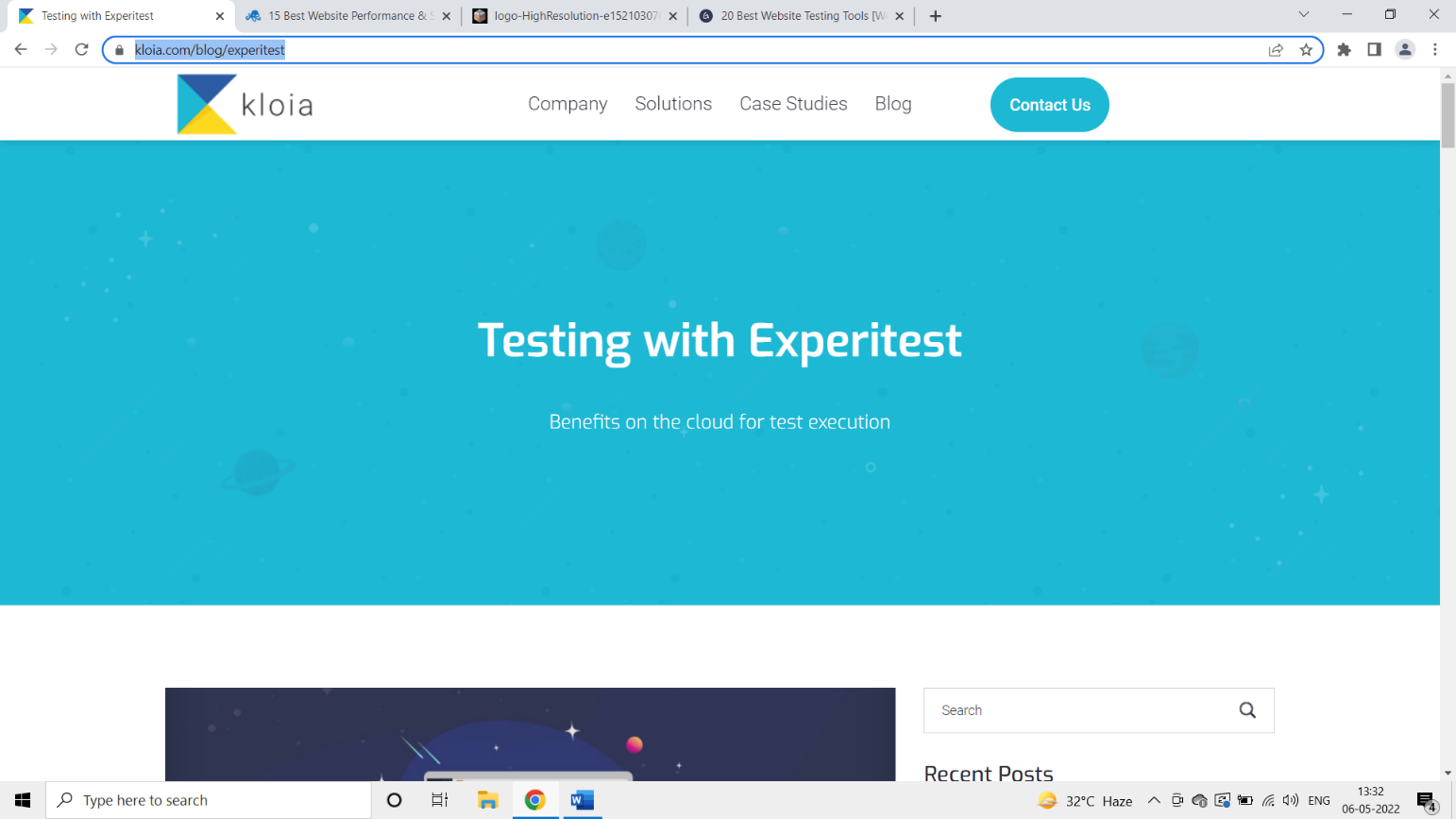
Task: Open Chrome side panel icon
Action: [1374, 50]
